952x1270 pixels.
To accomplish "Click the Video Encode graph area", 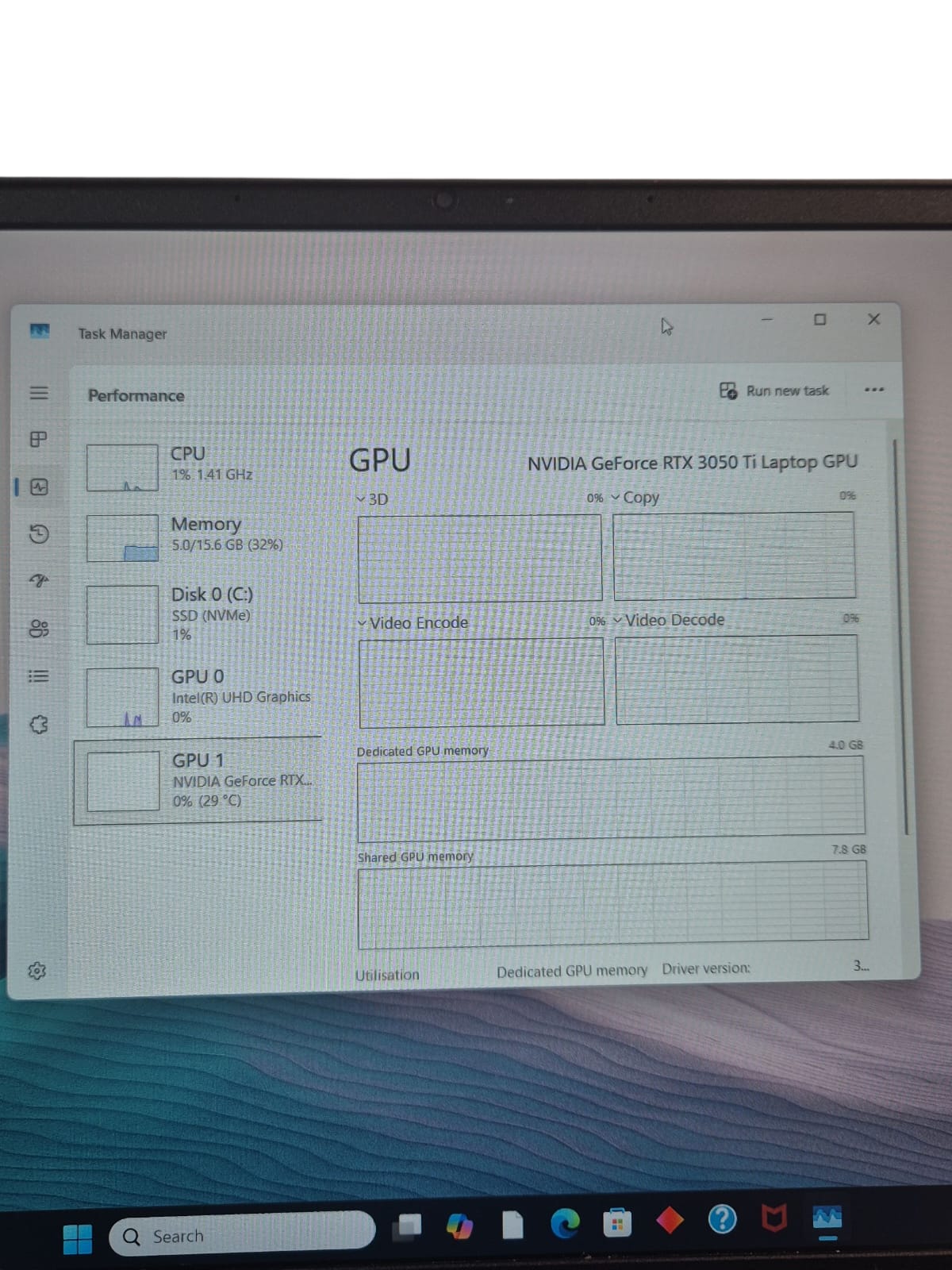I will pos(482,683).
